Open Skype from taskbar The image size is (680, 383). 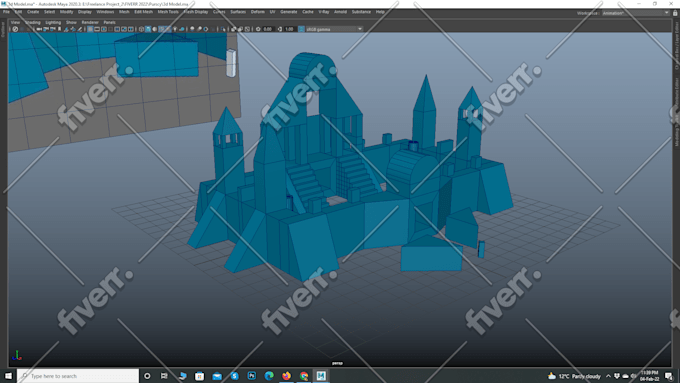point(235,376)
